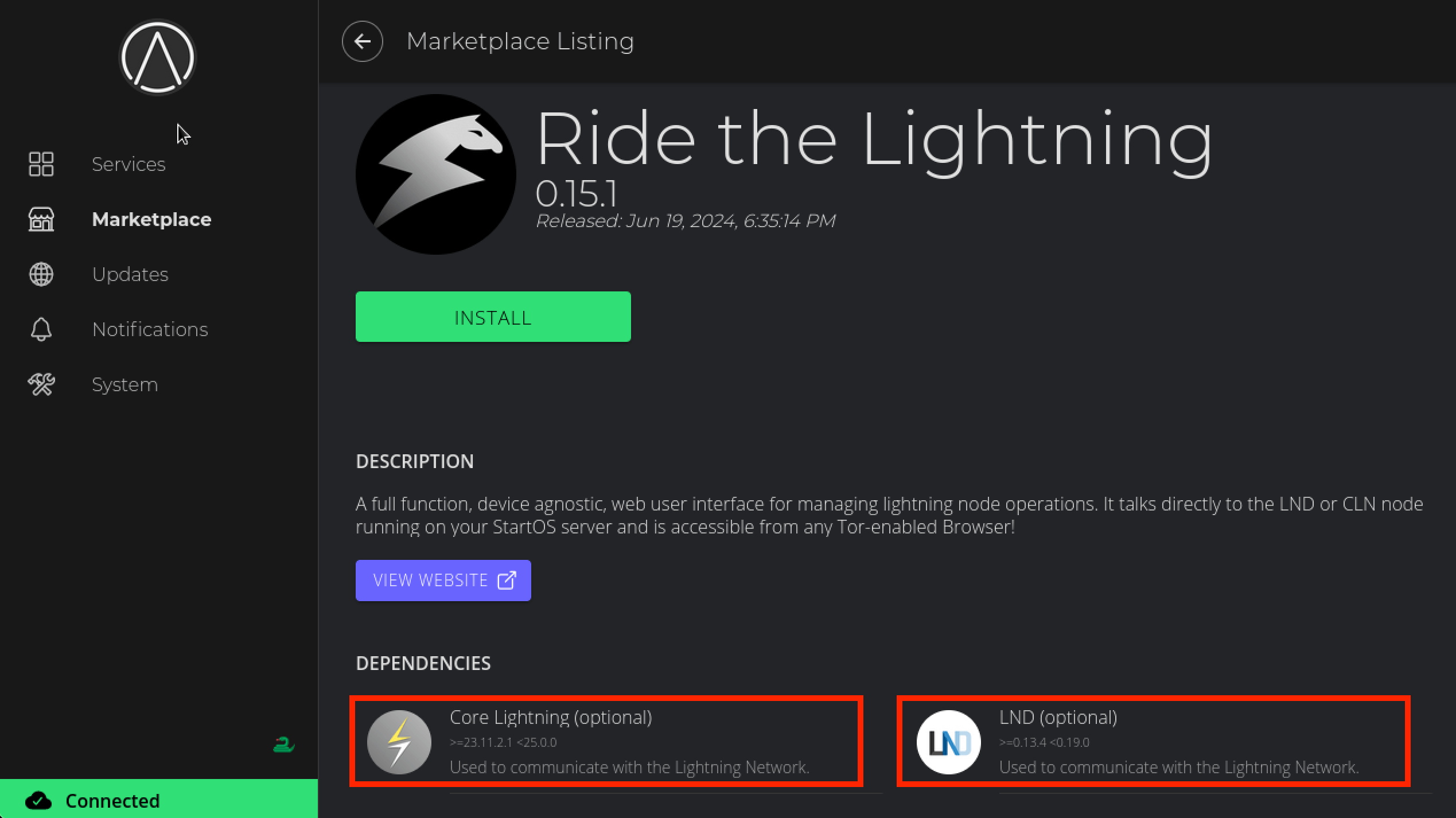Screen dimensions: 1456x818
Task: Click the LND logo icon
Action: (x=948, y=742)
